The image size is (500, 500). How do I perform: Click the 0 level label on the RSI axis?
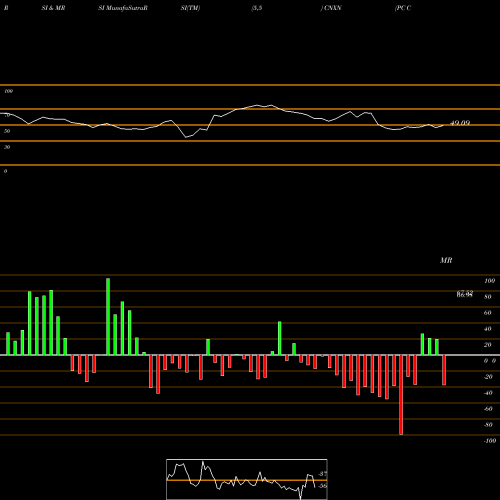pos(5,171)
